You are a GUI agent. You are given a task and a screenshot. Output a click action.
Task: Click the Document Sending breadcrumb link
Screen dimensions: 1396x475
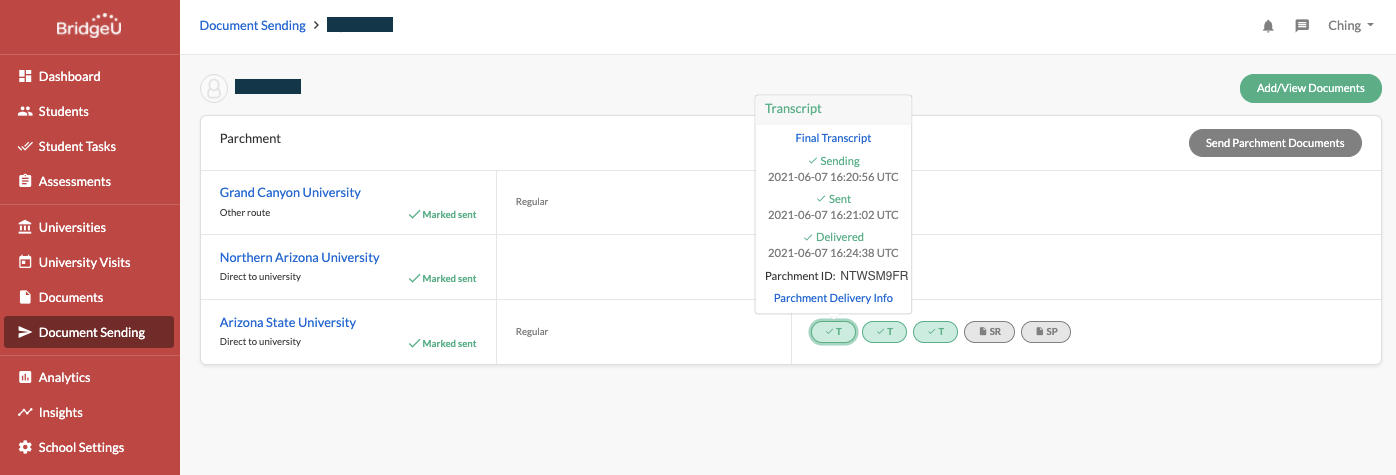click(x=252, y=25)
